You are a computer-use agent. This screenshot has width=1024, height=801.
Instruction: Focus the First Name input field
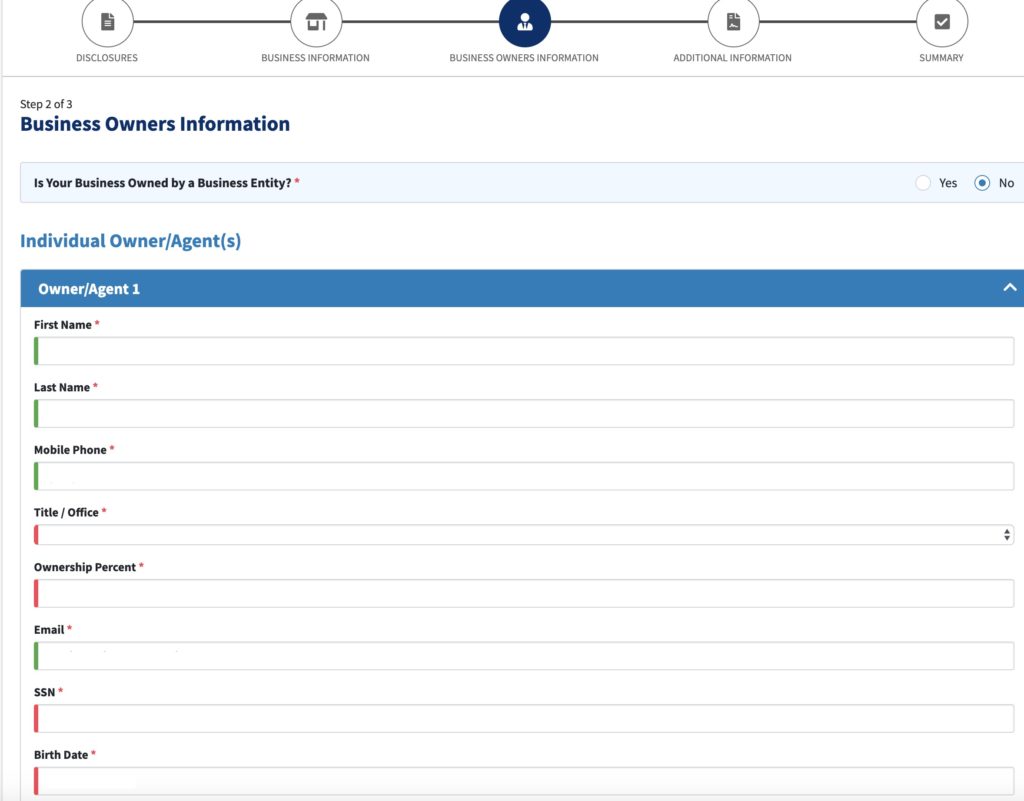pos(525,351)
